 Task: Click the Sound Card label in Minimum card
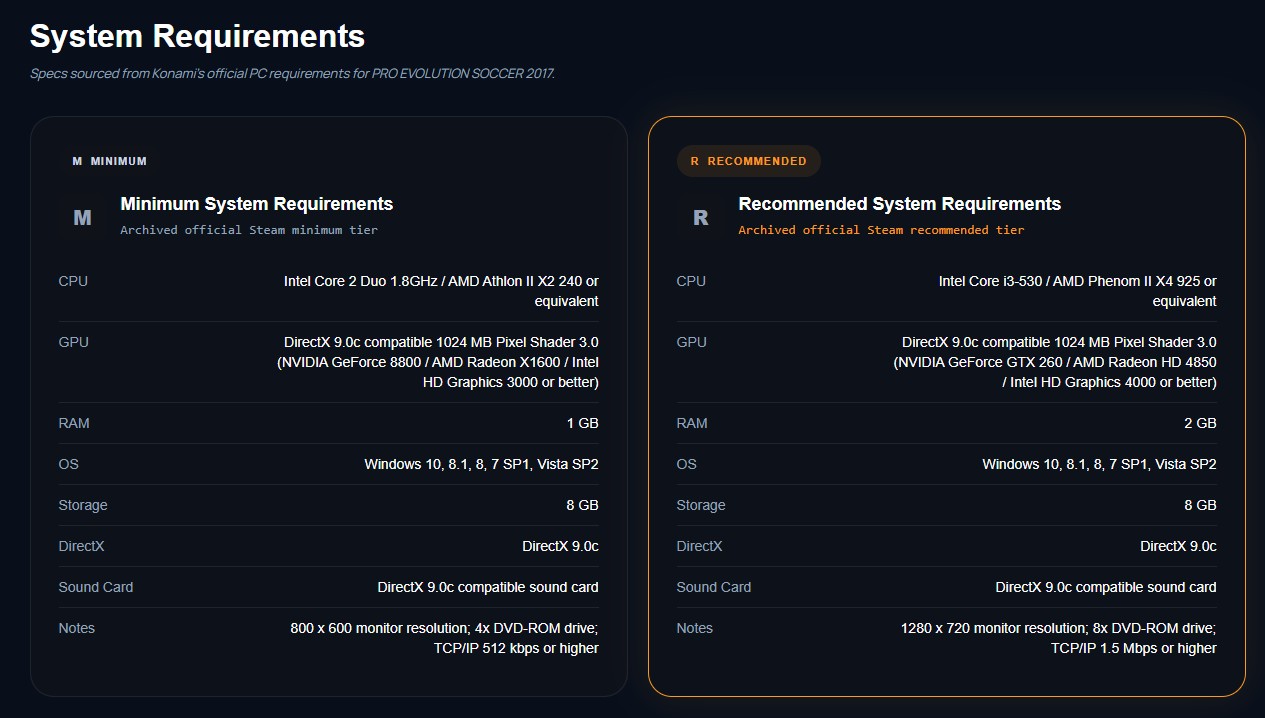click(96, 587)
